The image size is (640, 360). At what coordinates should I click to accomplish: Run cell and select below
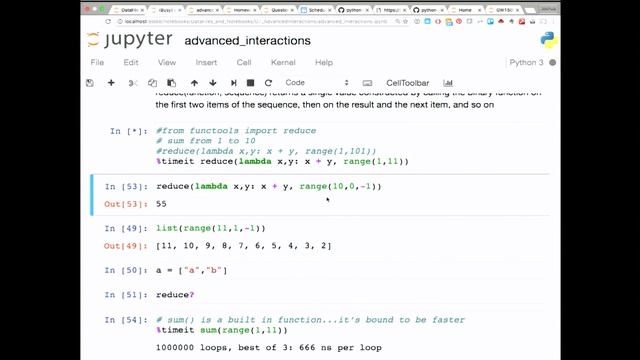pyautogui.click(x=233, y=83)
